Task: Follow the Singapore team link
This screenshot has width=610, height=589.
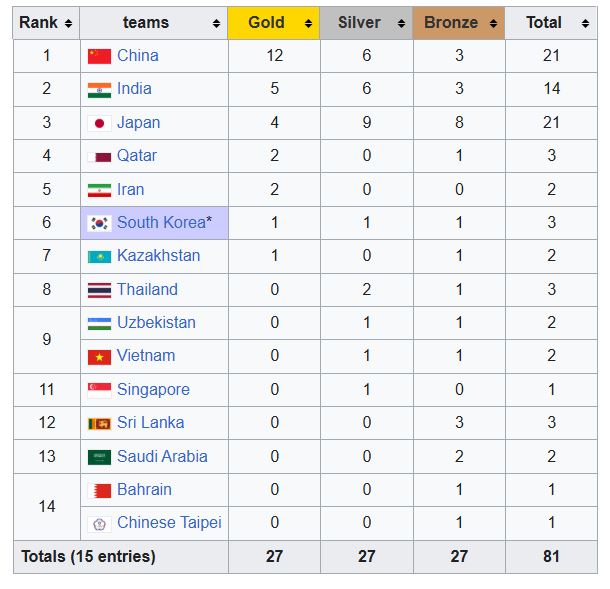Action: pos(153,389)
